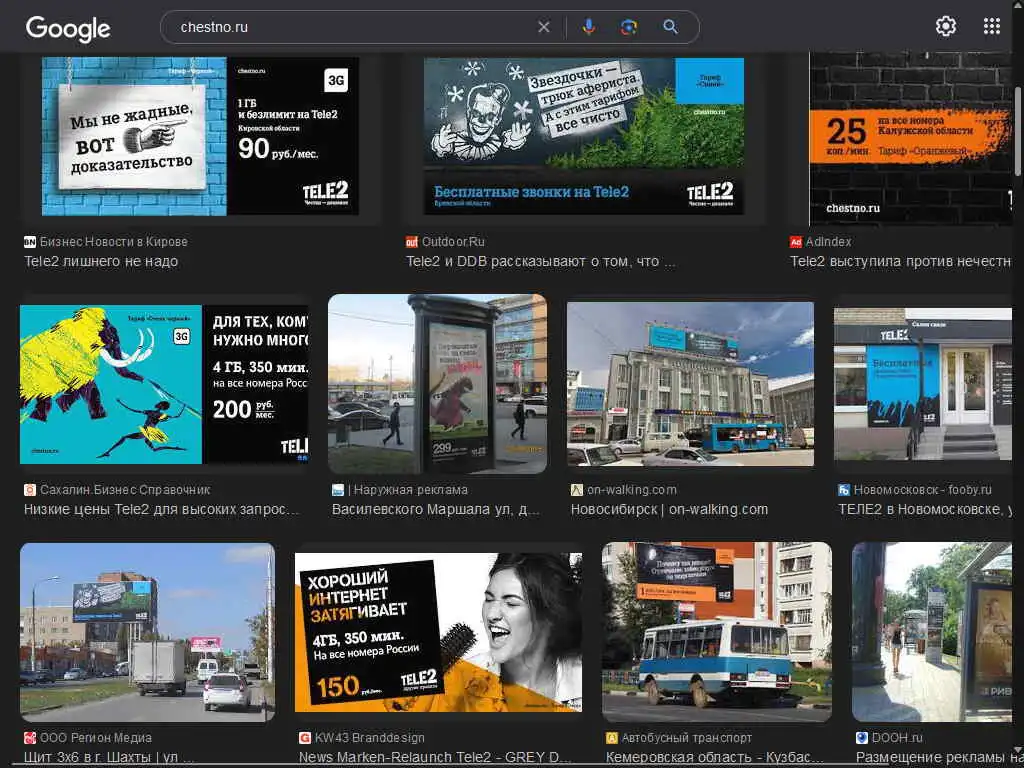
Task: Open the Novosibirsk building billboard photo
Action: 690,384
